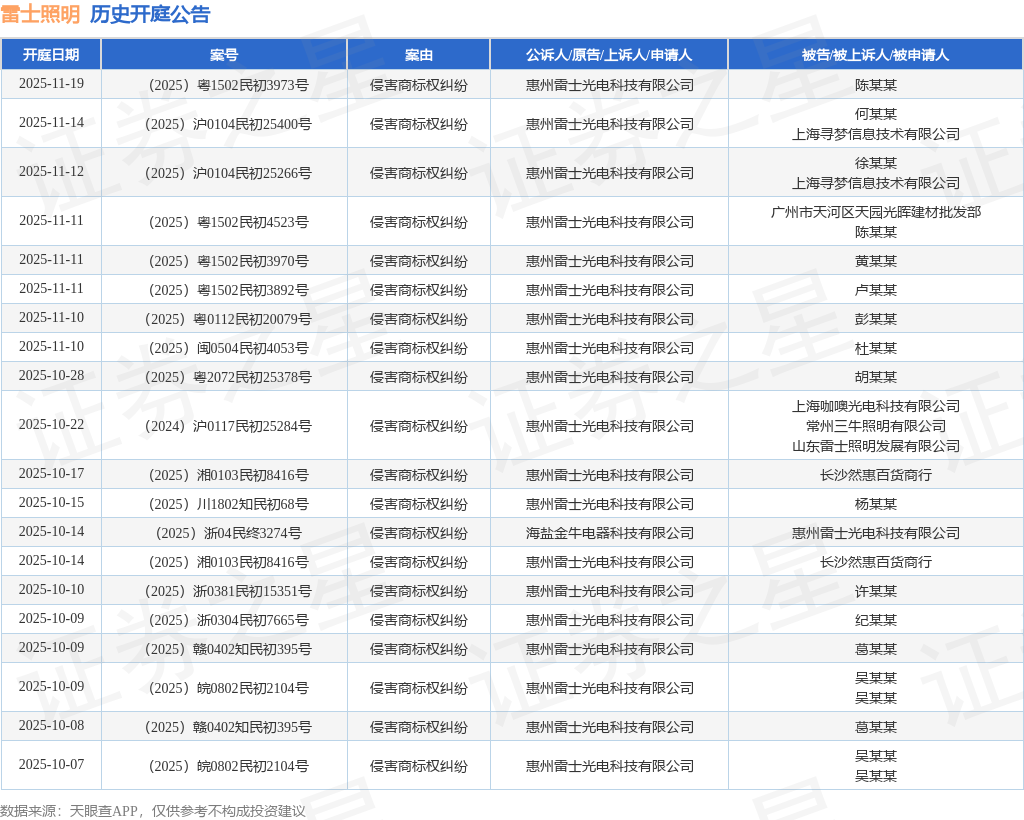Viewport: 1024px width, 820px height.
Task: Select the date 2025-10-17
Action: click(x=51, y=474)
